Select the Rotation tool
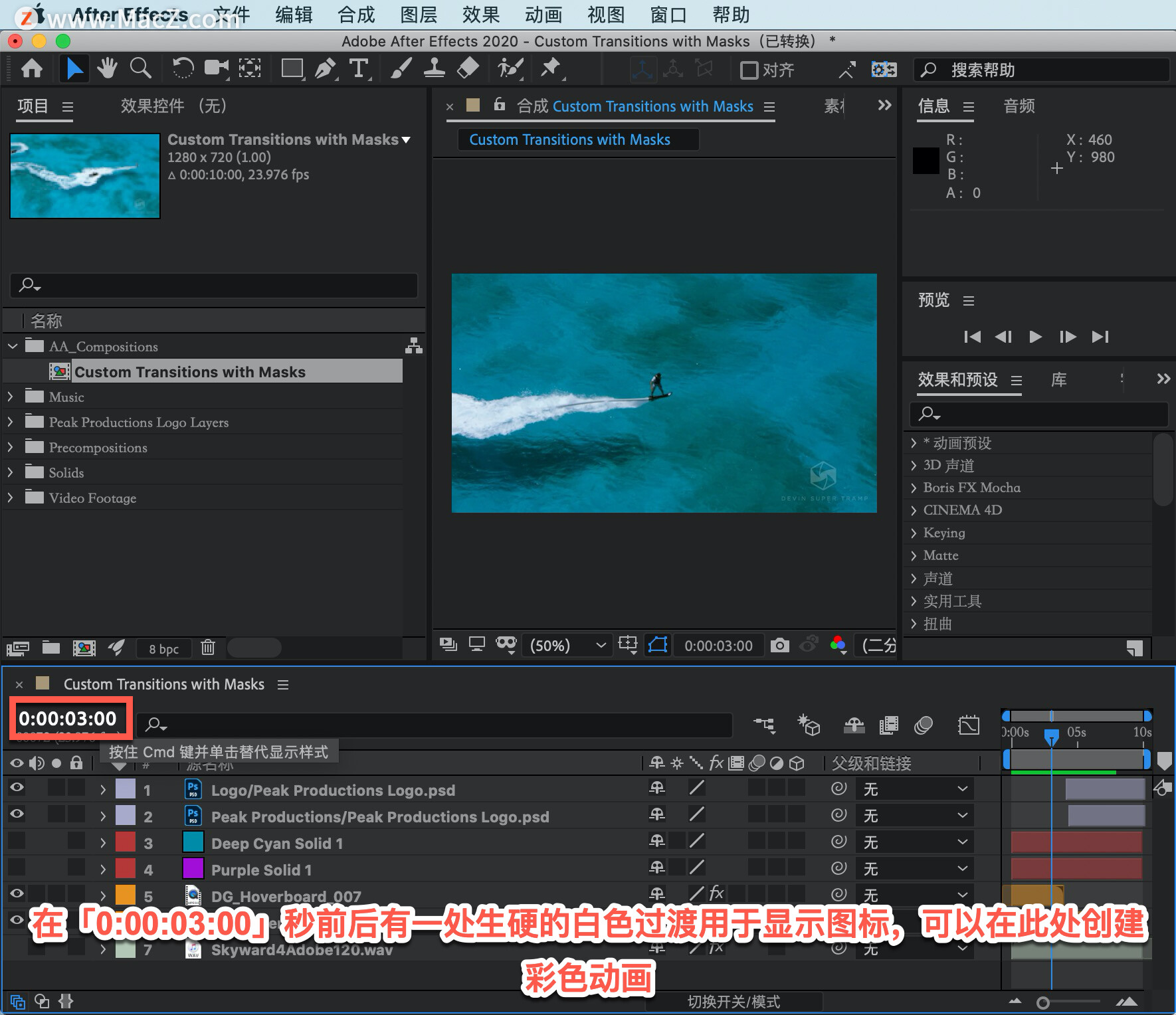This screenshot has height=1015, width=1176. pyautogui.click(x=183, y=68)
